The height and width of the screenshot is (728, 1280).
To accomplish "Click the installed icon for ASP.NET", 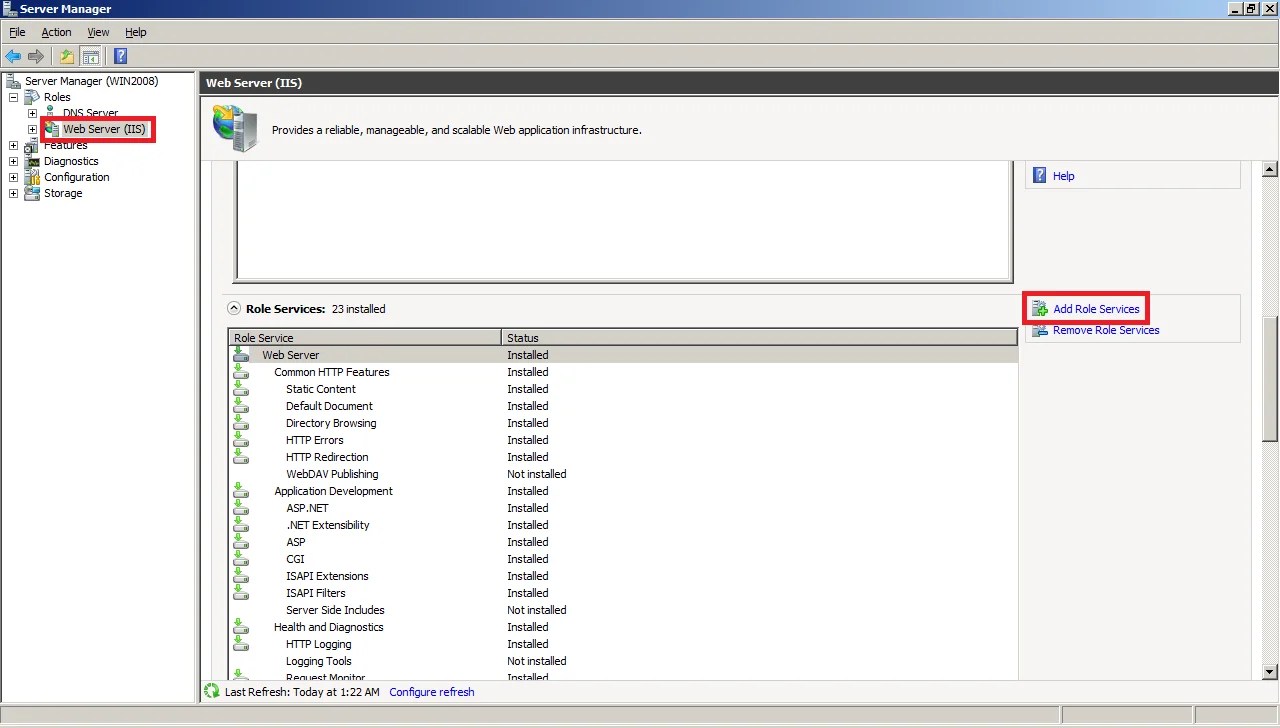I will pos(241,508).
